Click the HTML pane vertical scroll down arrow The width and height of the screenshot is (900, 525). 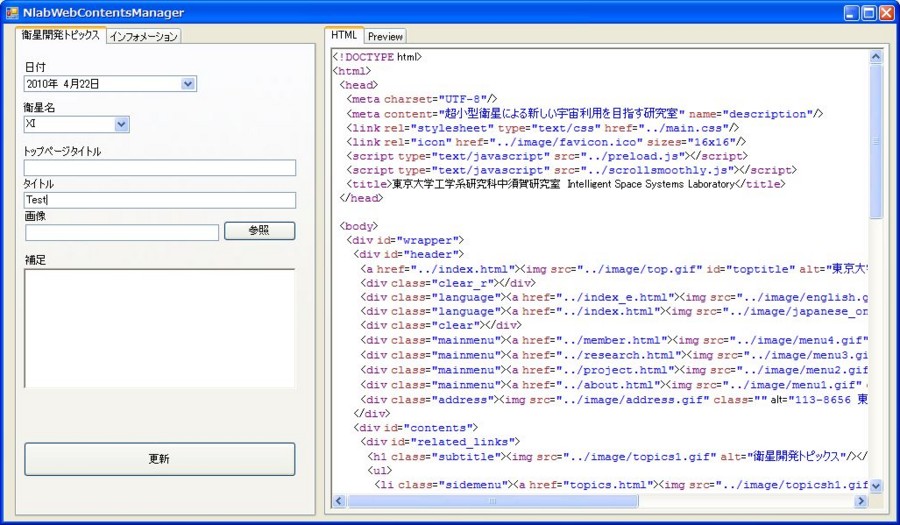(875, 485)
